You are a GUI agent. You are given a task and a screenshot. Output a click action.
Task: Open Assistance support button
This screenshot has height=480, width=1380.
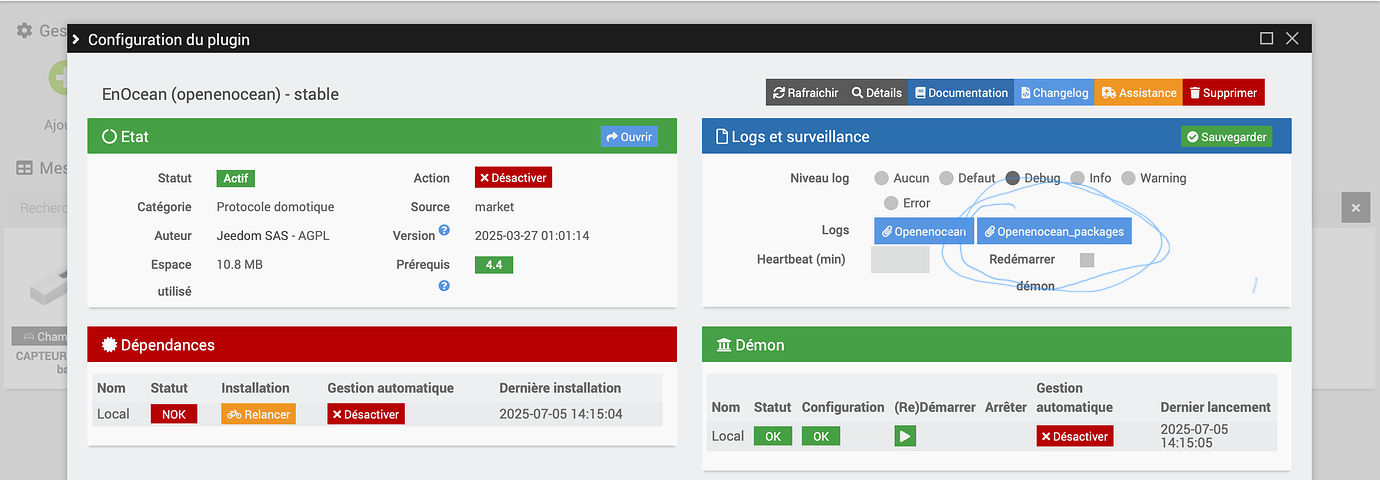(x=1138, y=92)
